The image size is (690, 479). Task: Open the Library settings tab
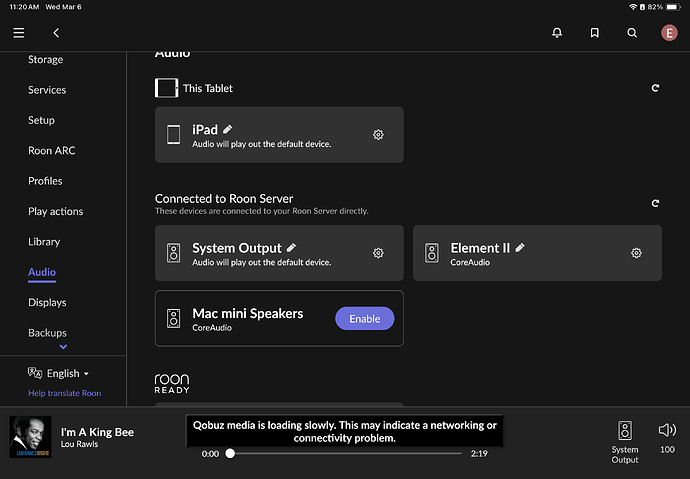click(44, 241)
